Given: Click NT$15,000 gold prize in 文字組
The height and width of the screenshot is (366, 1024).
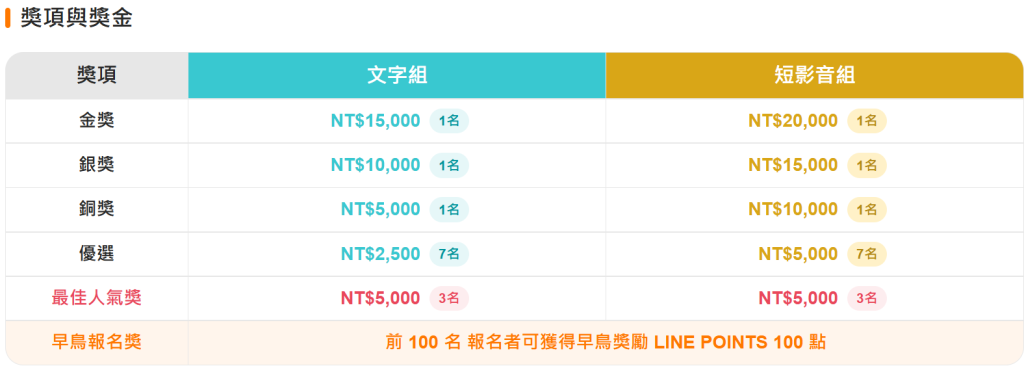Looking at the screenshot, I should [x=376, y=121].
